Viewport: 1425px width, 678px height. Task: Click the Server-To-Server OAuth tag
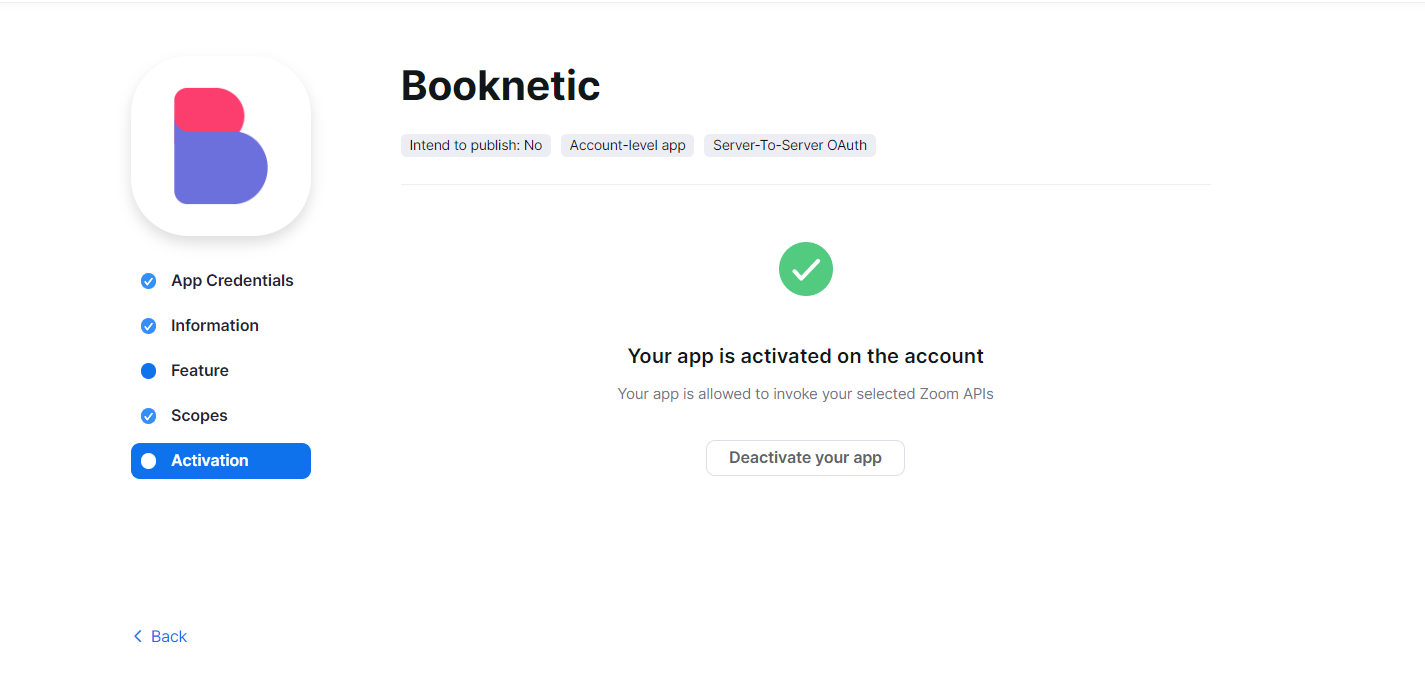click(x=789, y=146)
